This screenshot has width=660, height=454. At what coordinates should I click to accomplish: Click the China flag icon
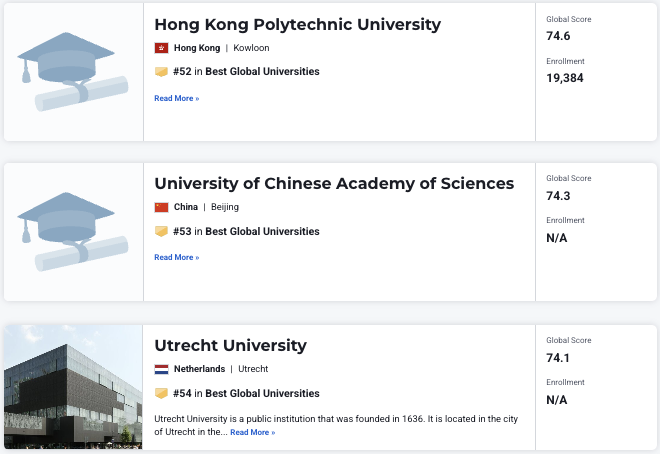pos(162,207)
